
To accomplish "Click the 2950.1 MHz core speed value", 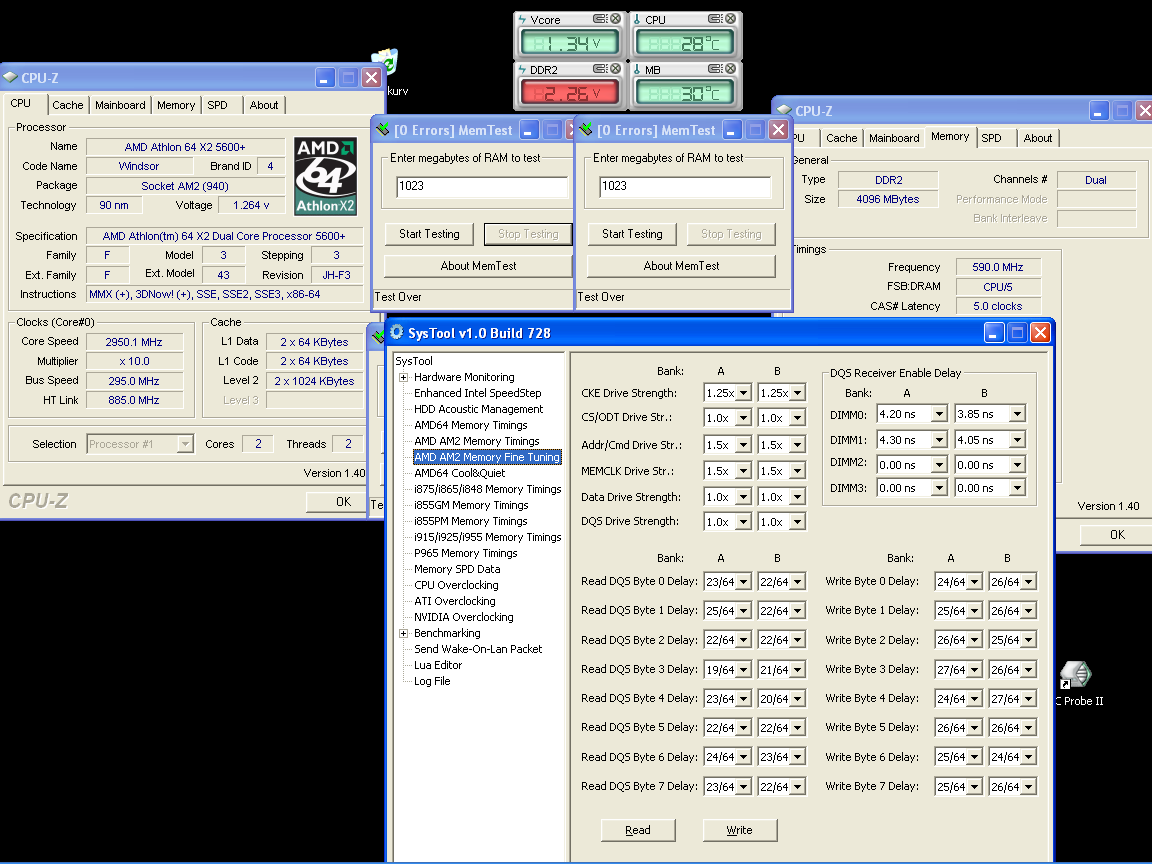I will [x=134, y=342].
